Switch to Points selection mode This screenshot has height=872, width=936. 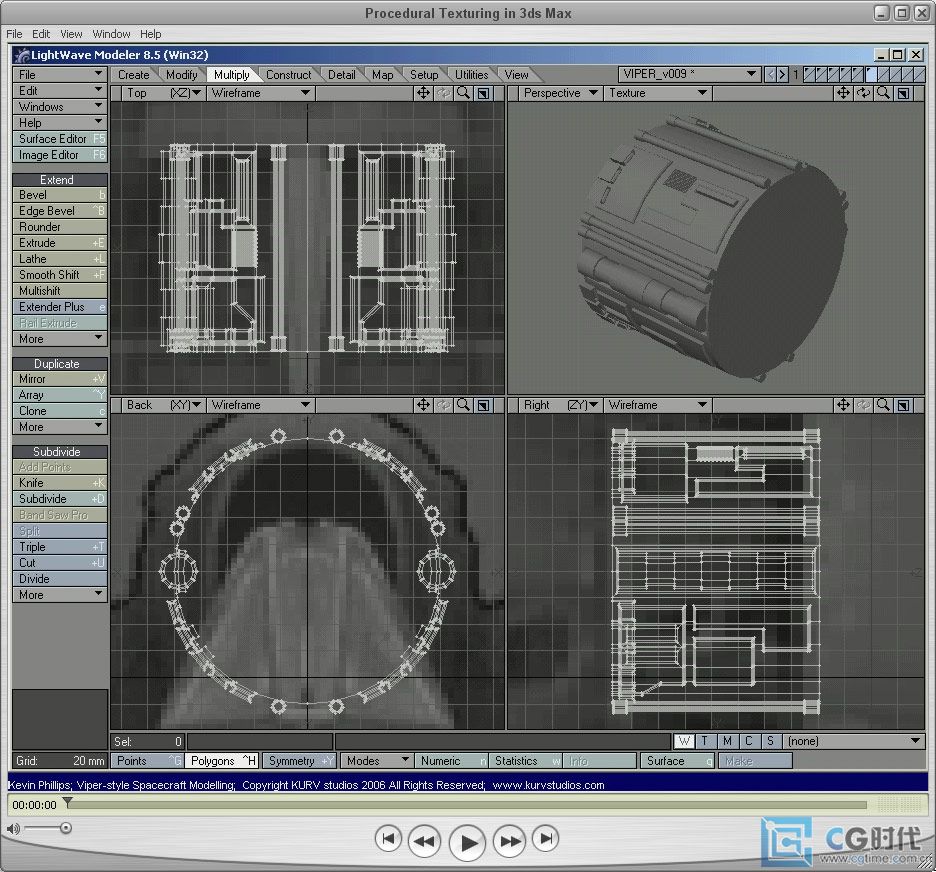tap(147, 761)
